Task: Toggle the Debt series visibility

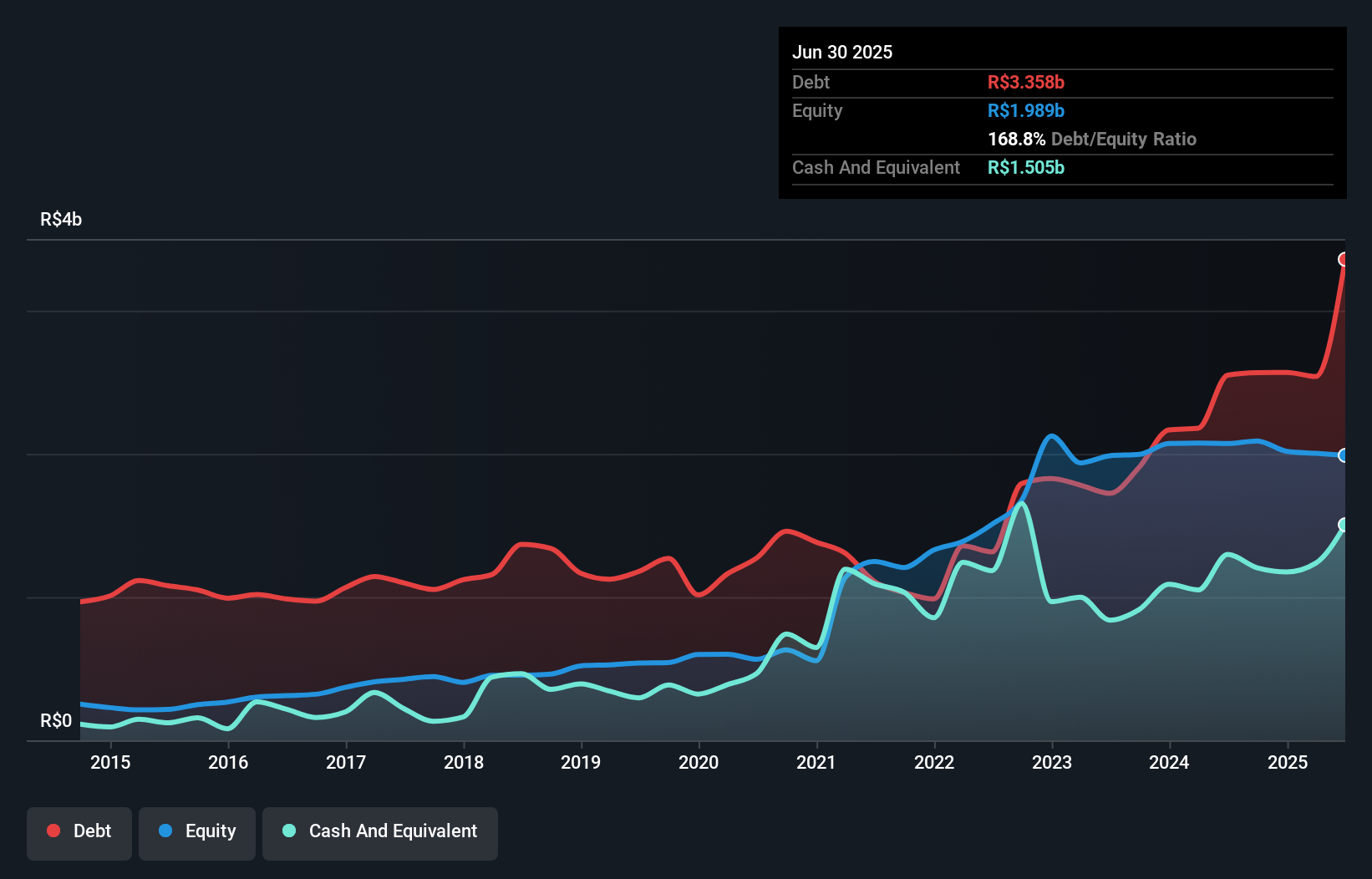Action: pos(79,833)
